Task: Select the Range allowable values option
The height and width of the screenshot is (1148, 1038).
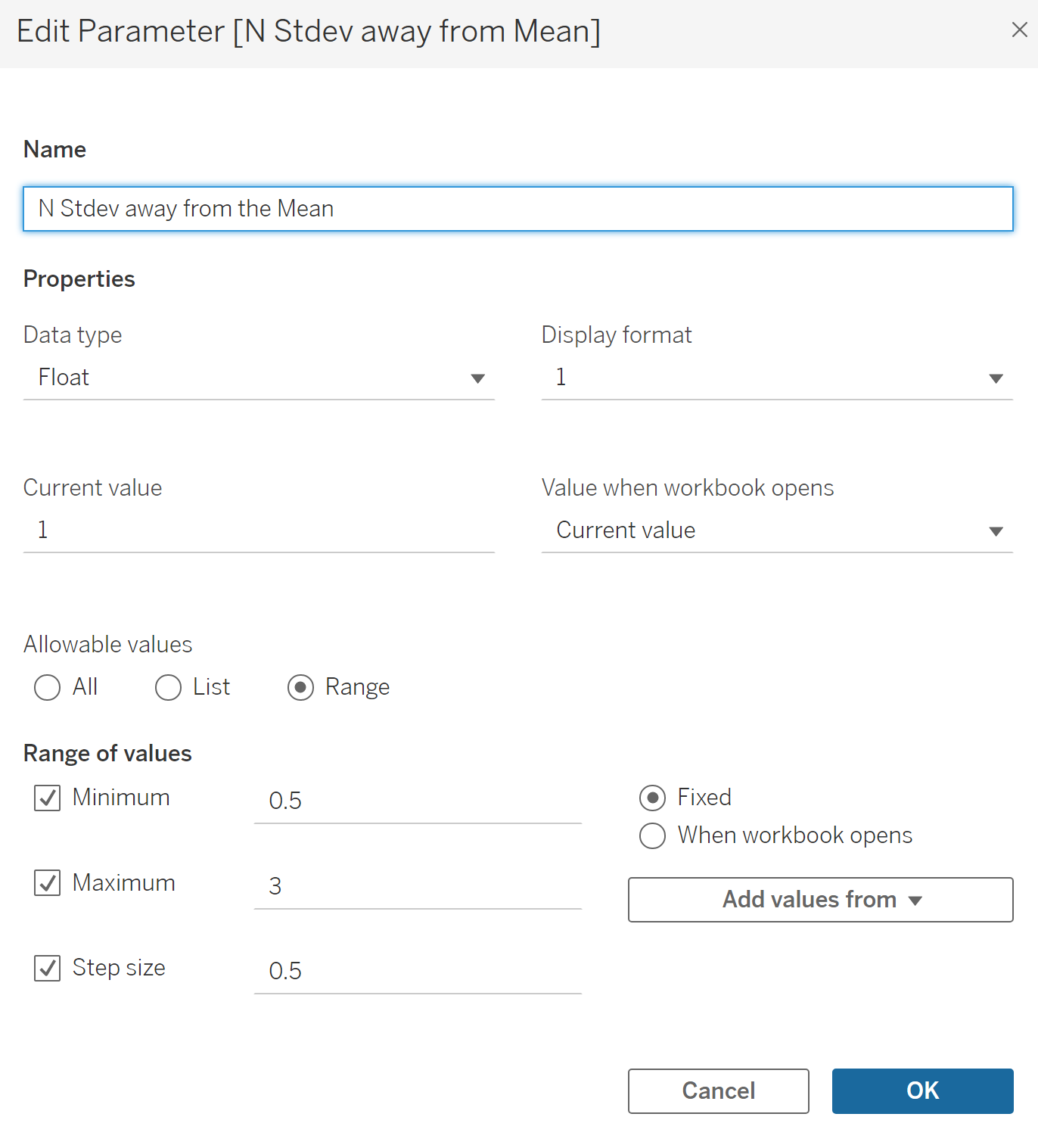Action: (x=300, y=688)
